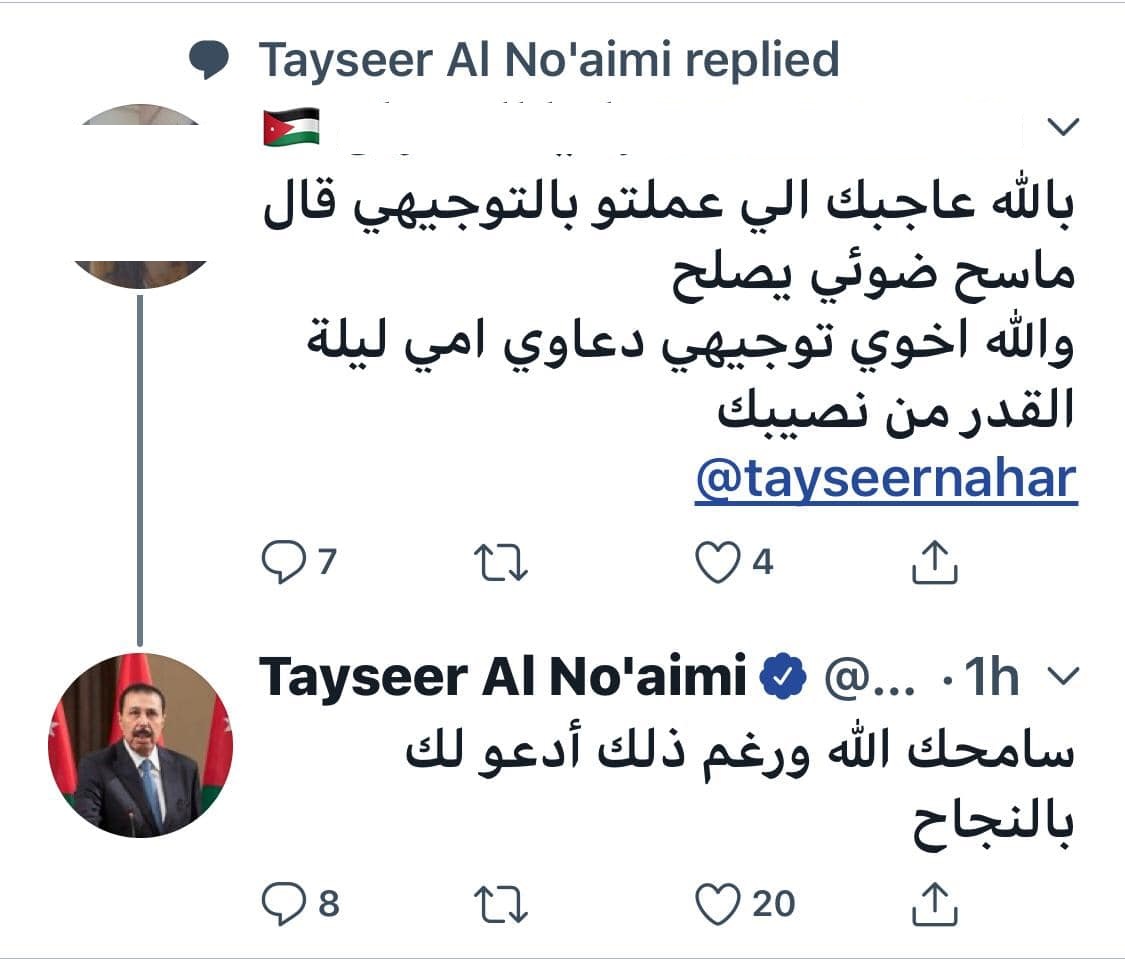Retweet Tayseer Al No'aimi's reply
Screen dimensions: 1125x962
click(x=499, y=904)
